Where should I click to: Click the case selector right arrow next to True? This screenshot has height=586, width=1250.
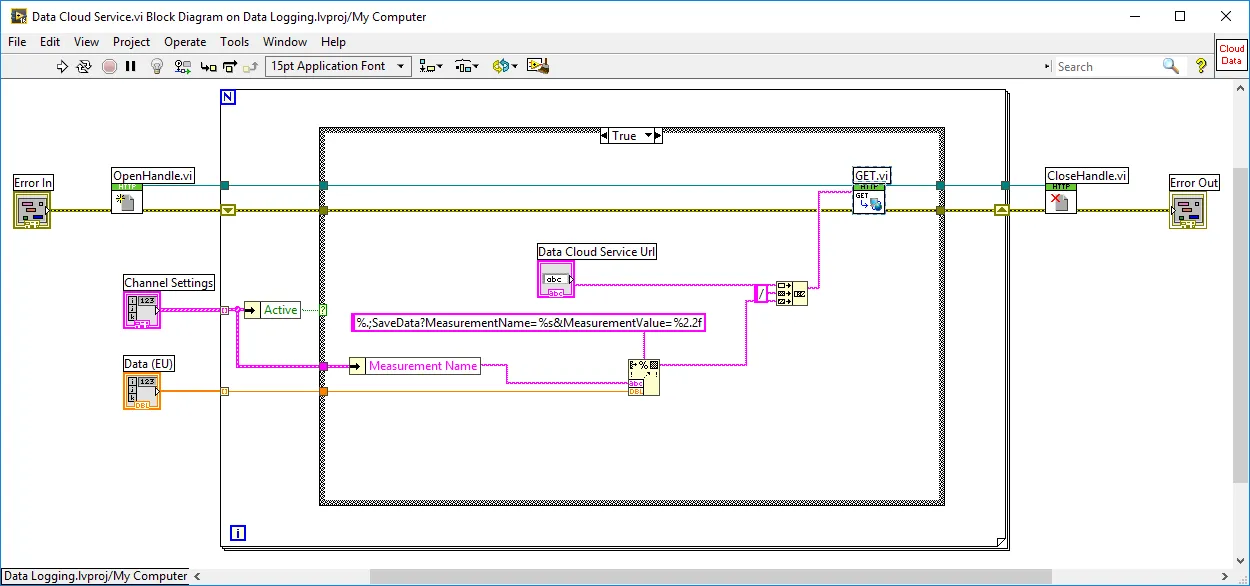(656, 136)
